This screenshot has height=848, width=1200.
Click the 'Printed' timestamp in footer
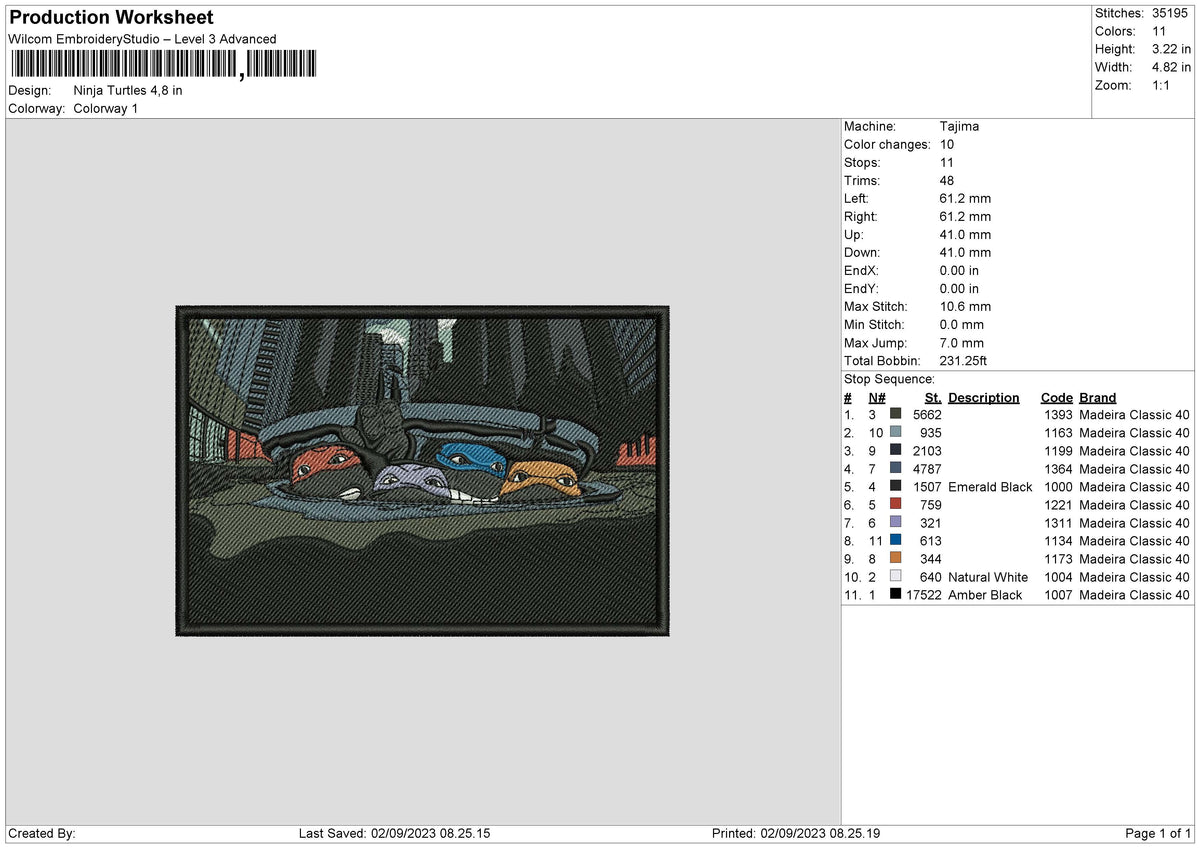pyautogui.click(x=796, y=834)
